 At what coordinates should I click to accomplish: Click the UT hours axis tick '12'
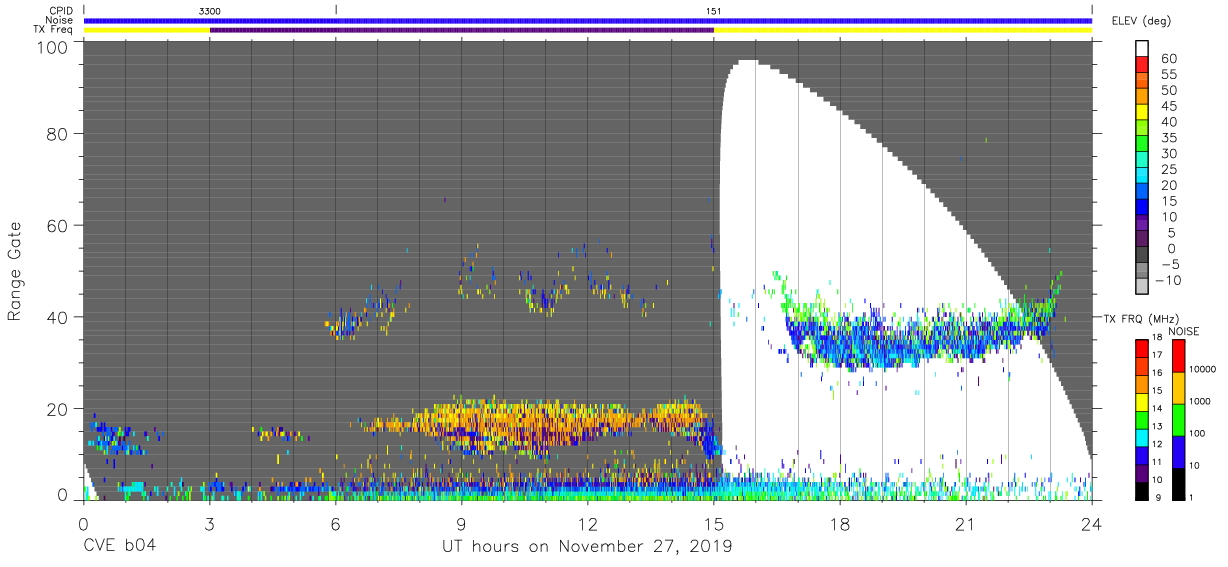click(587, 523)
